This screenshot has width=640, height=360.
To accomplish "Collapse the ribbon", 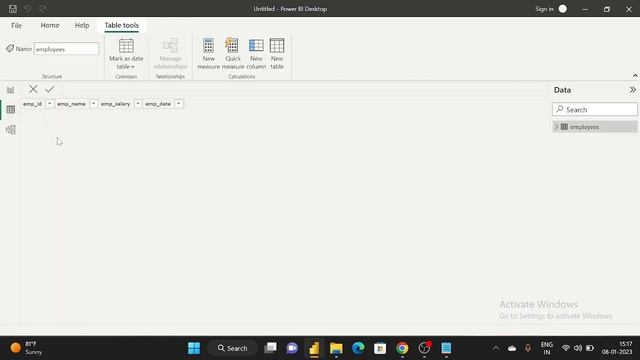I will click(x=635, y=76).
